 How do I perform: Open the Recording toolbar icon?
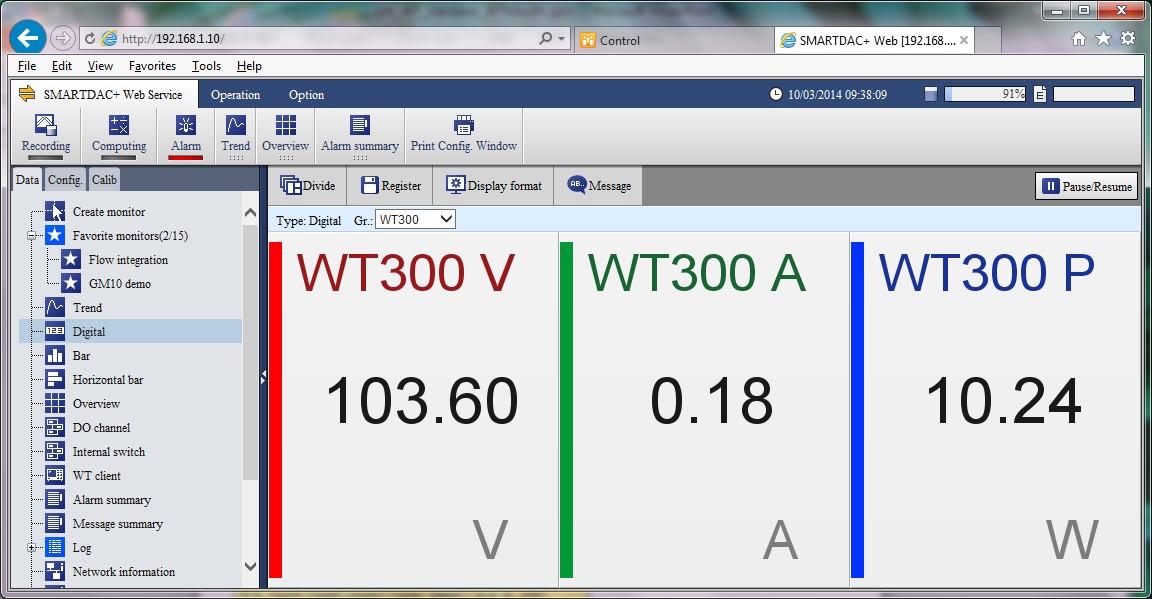coord(46,125)
